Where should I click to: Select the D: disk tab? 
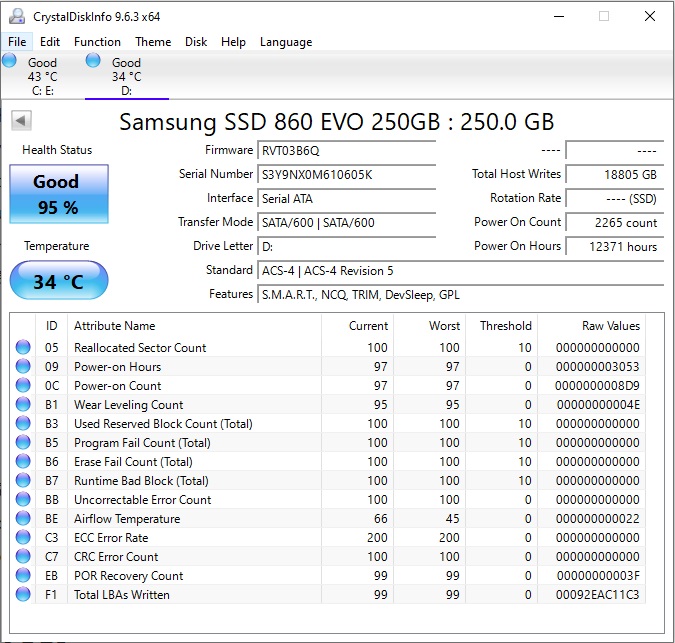pos(127,76)
